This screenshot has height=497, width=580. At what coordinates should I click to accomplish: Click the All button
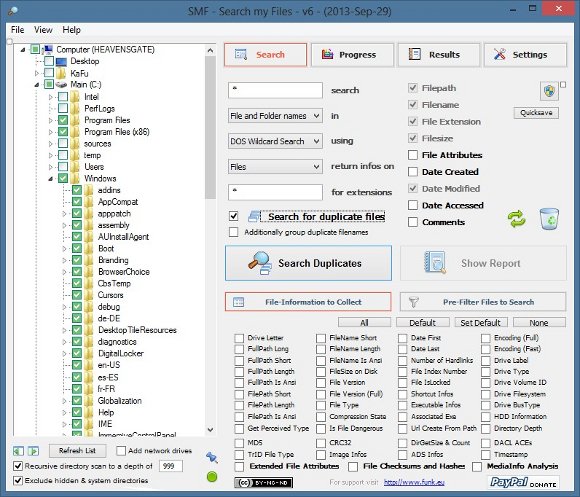click(364, 322)
